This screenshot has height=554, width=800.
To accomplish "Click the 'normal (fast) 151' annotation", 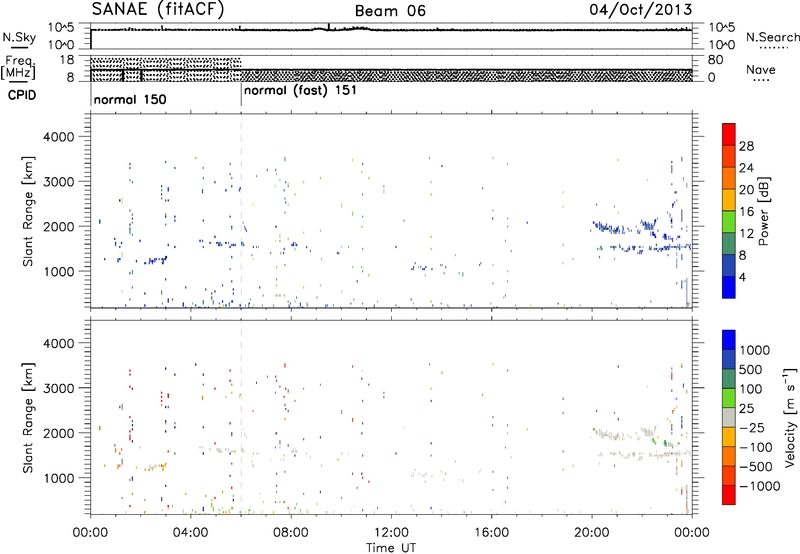I will click(300, 91).
